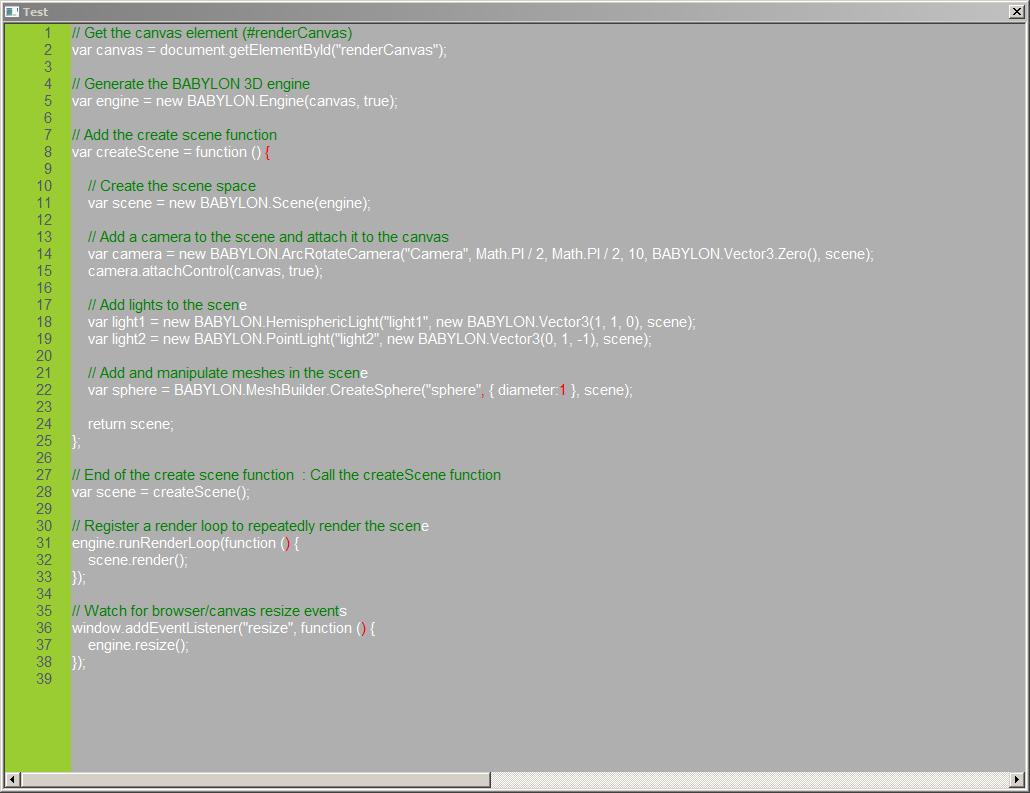Click the comment "// Add the create scene function"

point(174,135)
